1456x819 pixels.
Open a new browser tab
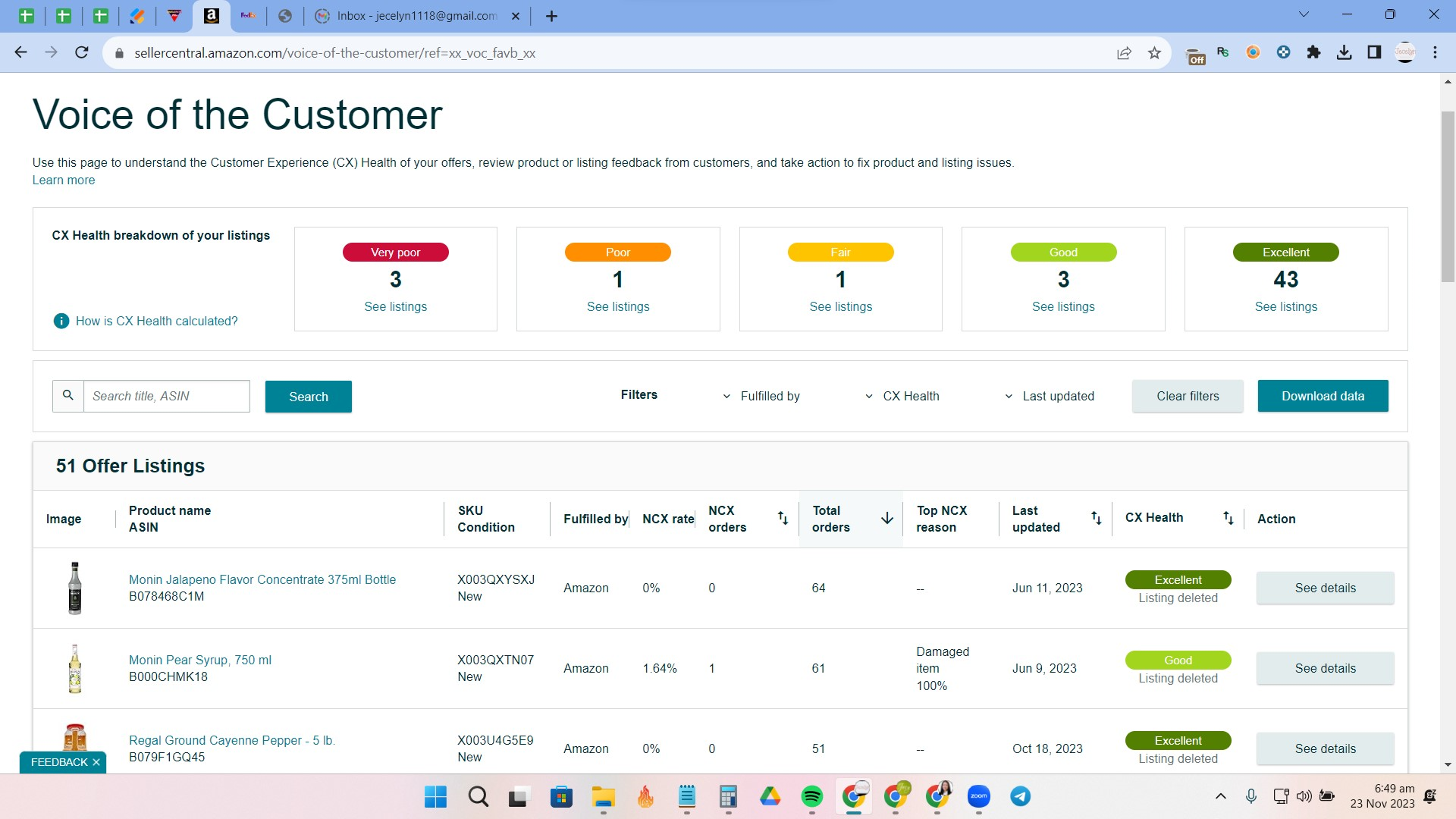point(551,16)
